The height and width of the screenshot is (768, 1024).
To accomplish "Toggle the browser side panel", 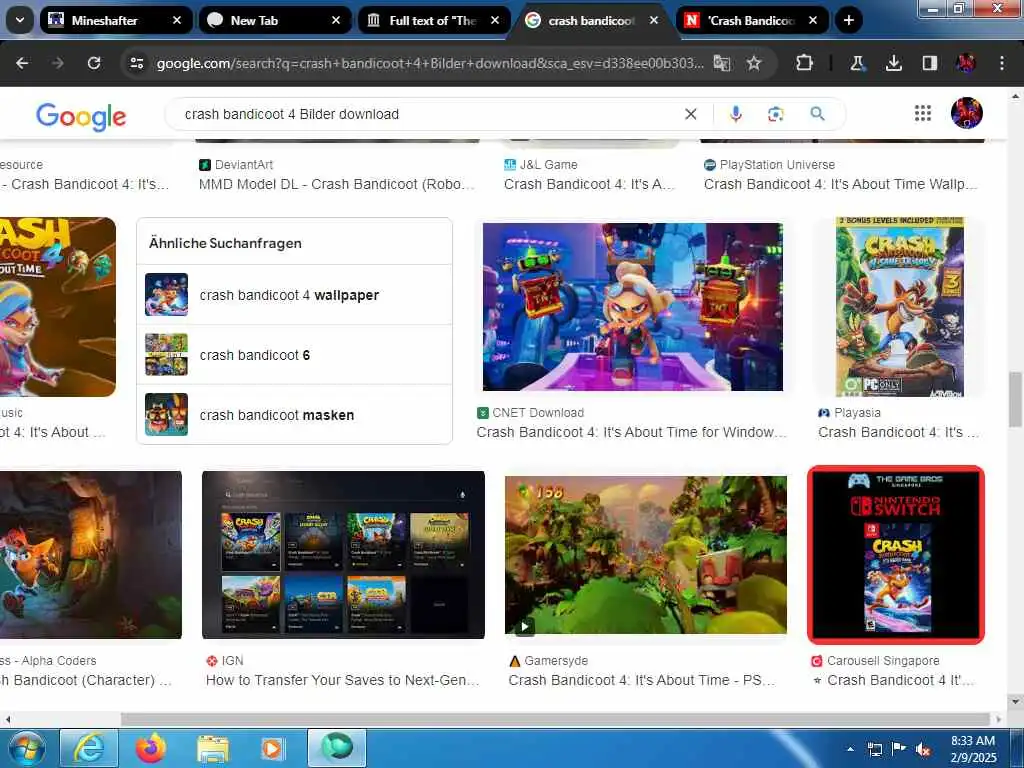I will [x=929, y=63].
